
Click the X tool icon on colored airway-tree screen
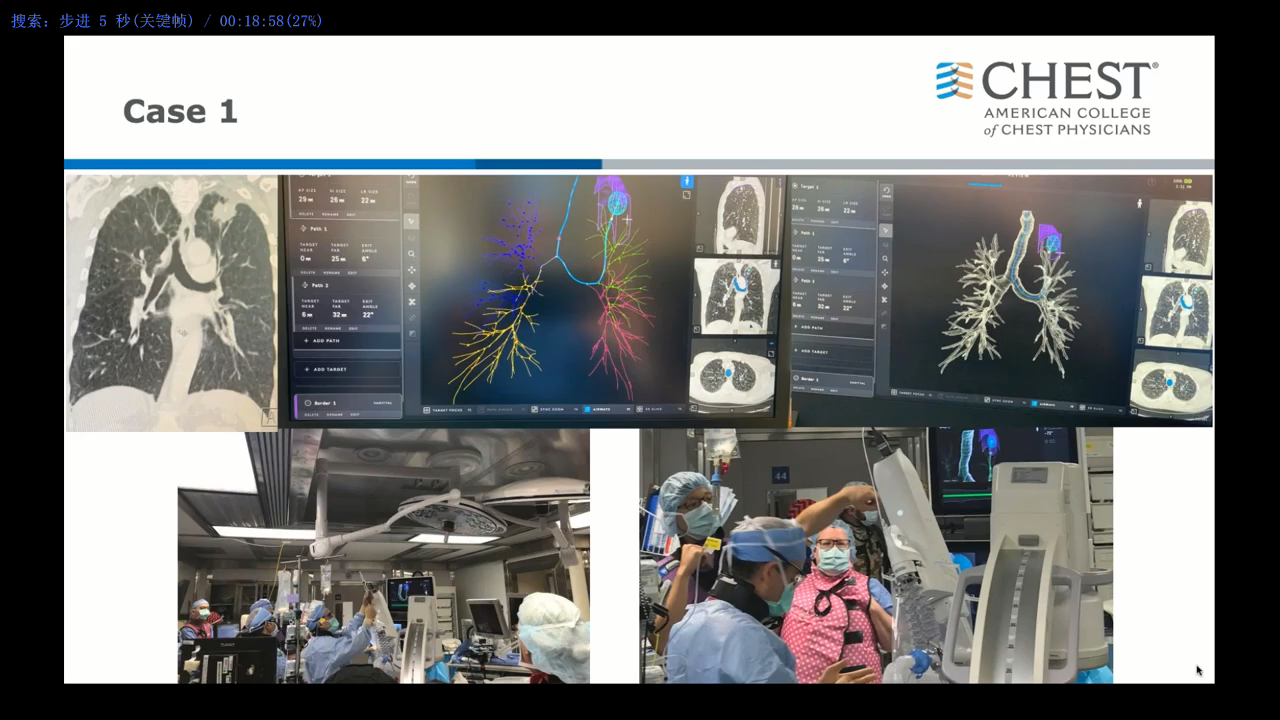tap(412, 302)
